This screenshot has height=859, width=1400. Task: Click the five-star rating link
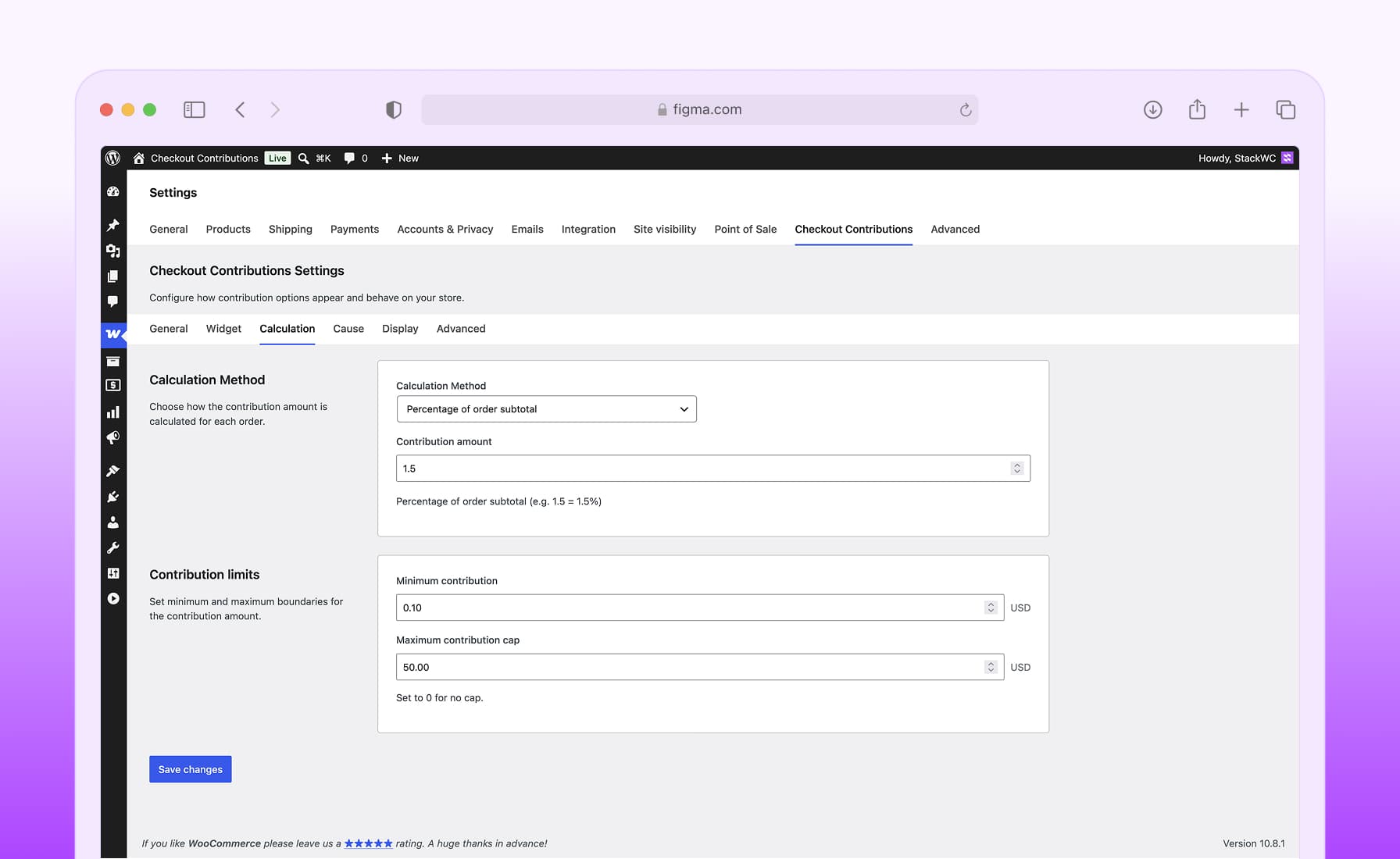click(369, 843)
